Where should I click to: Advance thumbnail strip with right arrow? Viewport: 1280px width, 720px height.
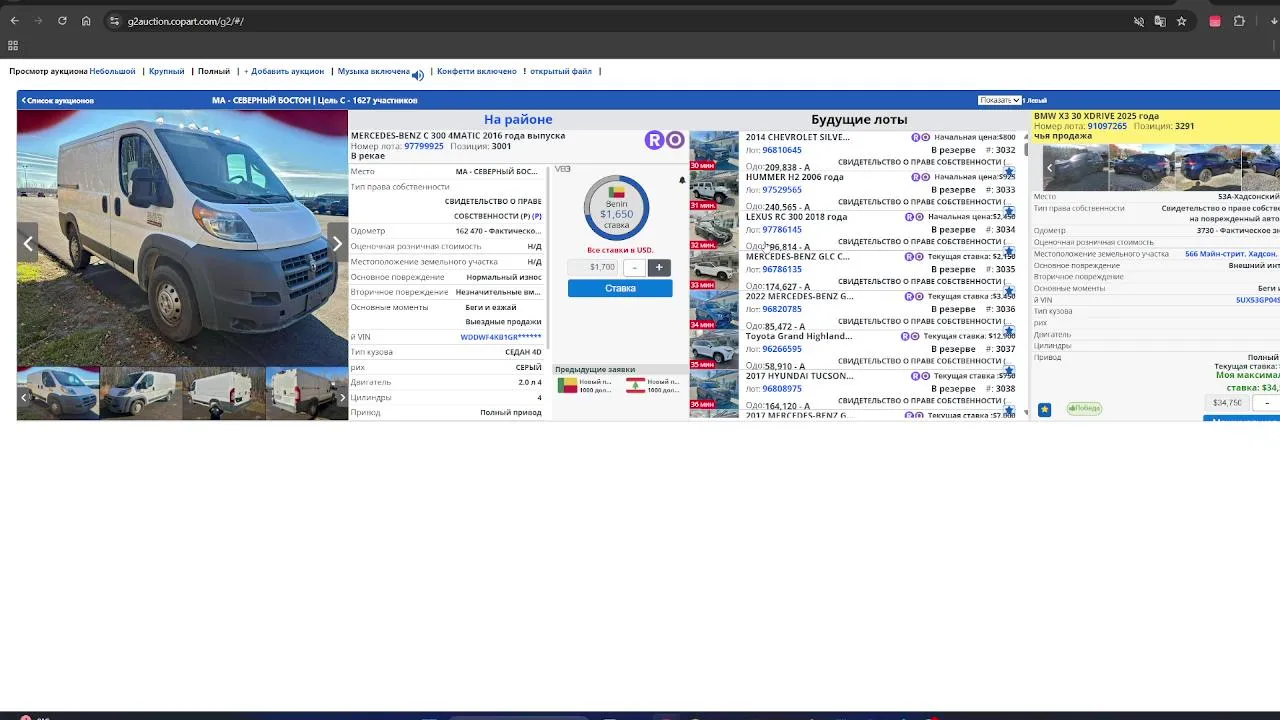click(x=342, y=398)
